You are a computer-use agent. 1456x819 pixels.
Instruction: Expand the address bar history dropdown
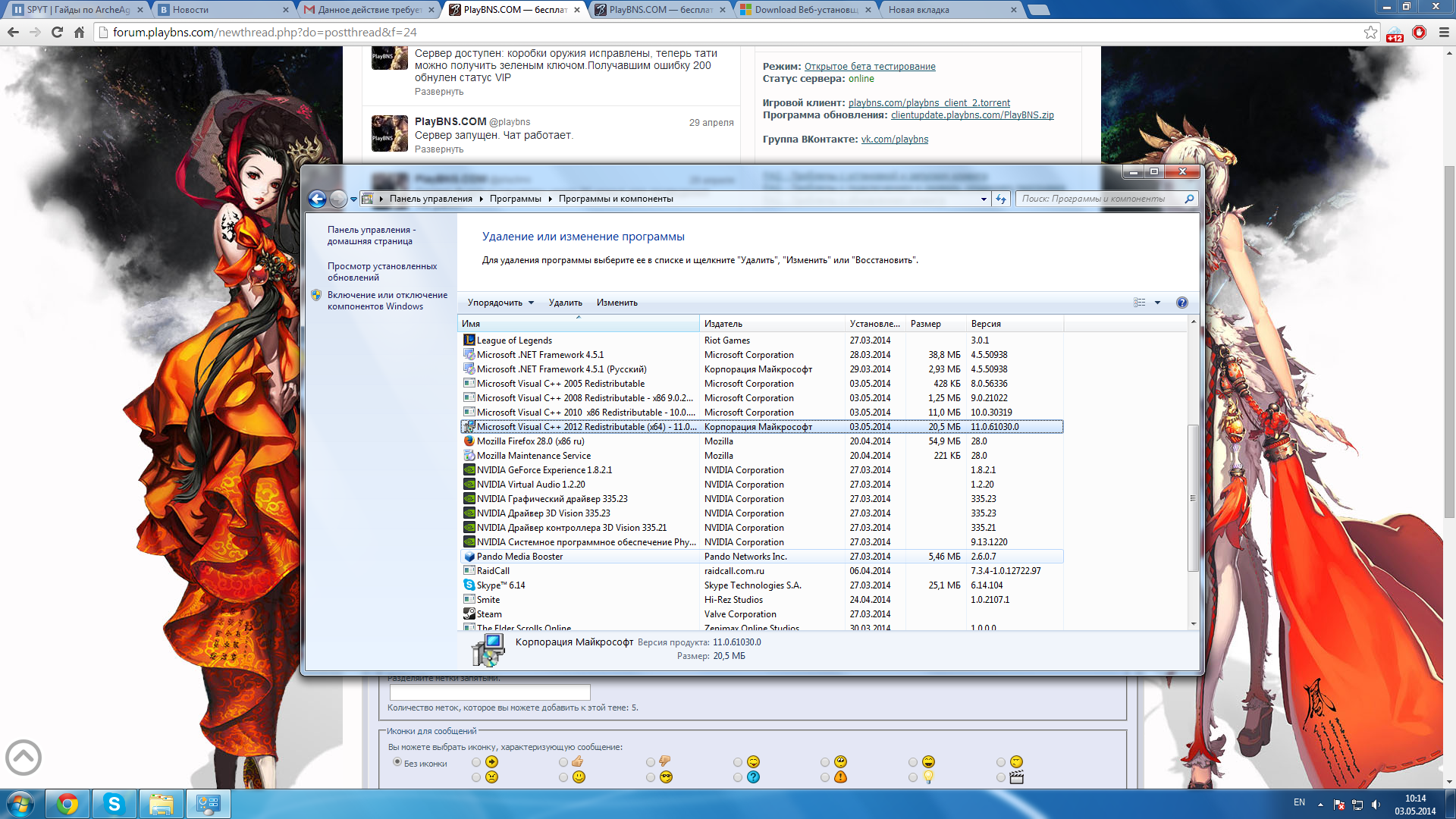click(x=984, y=199)
